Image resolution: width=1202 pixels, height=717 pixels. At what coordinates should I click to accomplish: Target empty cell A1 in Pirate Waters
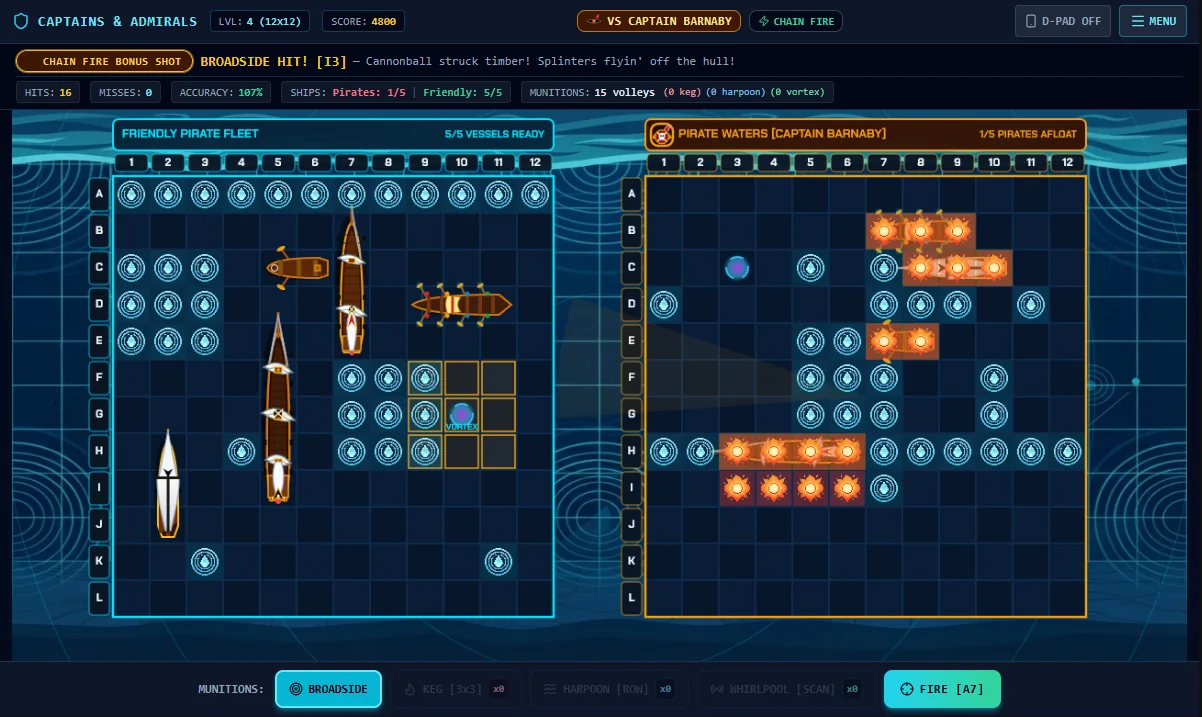click(x=664, y=194)
